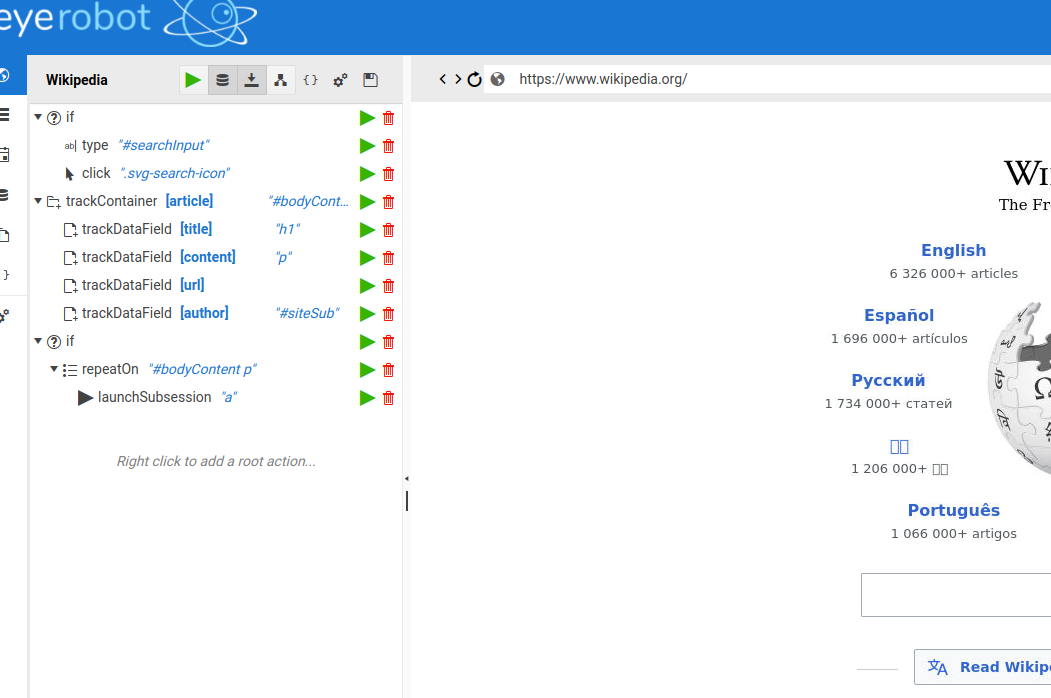Image resolution: width=1051 pixels, height=698 pixels.
Task: Go back in the embedded browser
Action: coord(442,79)
